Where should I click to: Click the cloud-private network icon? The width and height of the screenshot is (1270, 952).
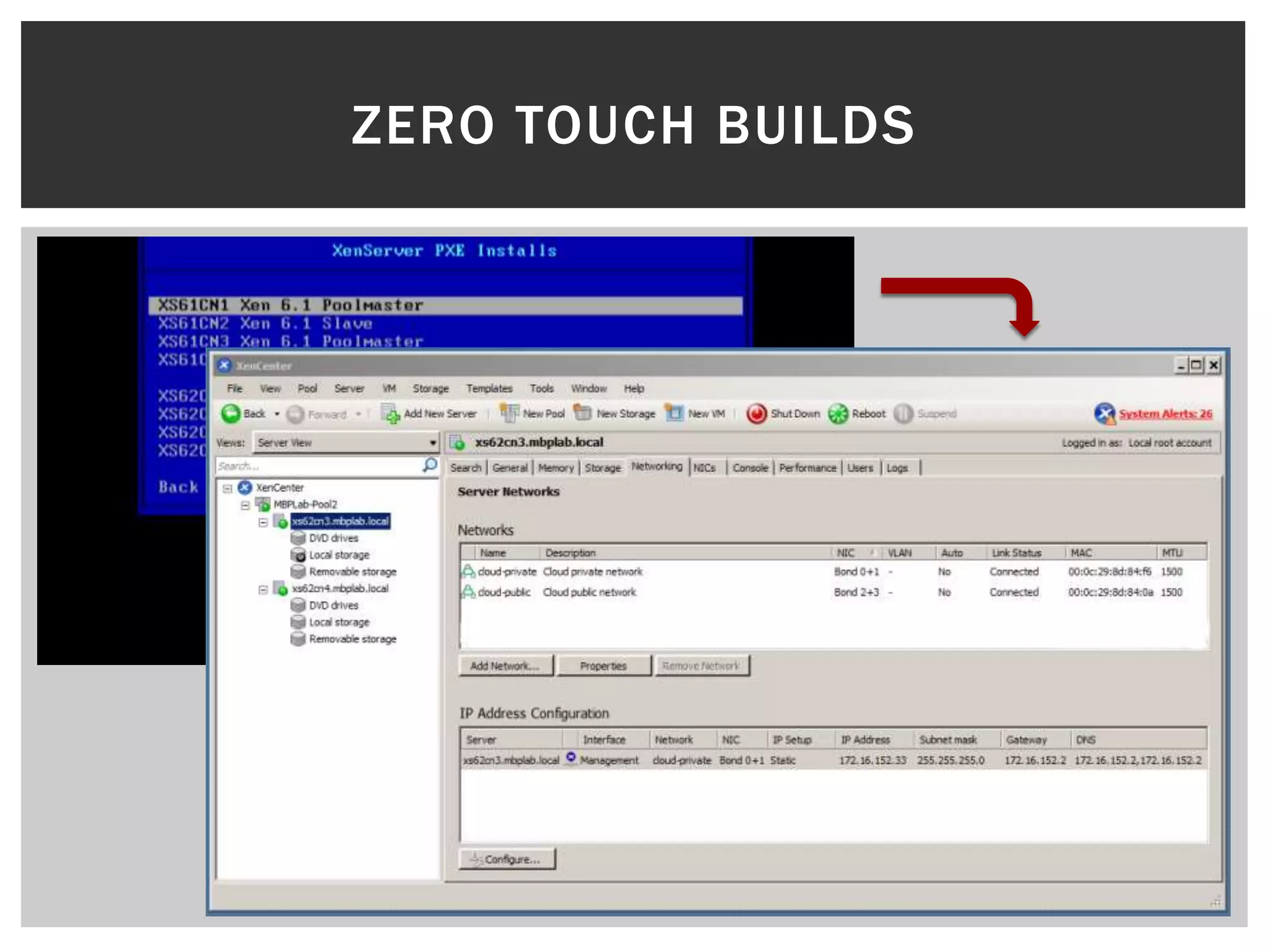[x=468, y=571]
